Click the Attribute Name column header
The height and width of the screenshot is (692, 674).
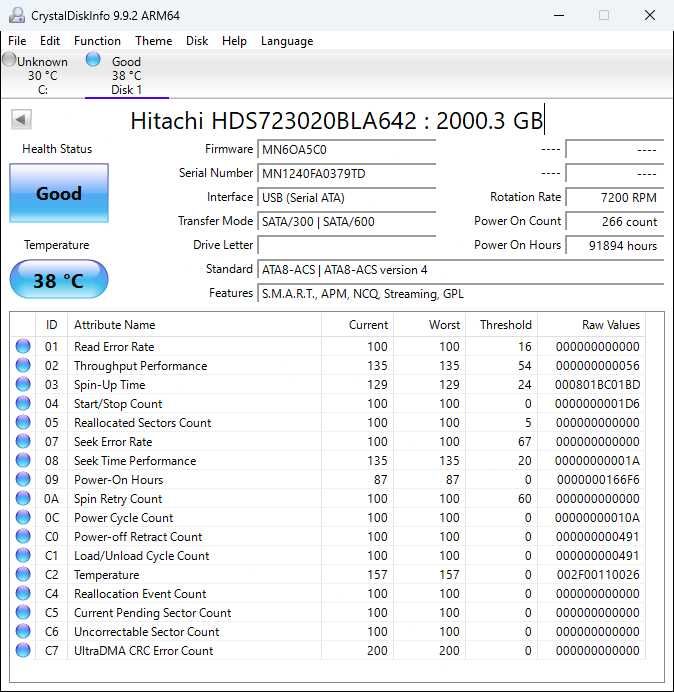click(194, 325)
